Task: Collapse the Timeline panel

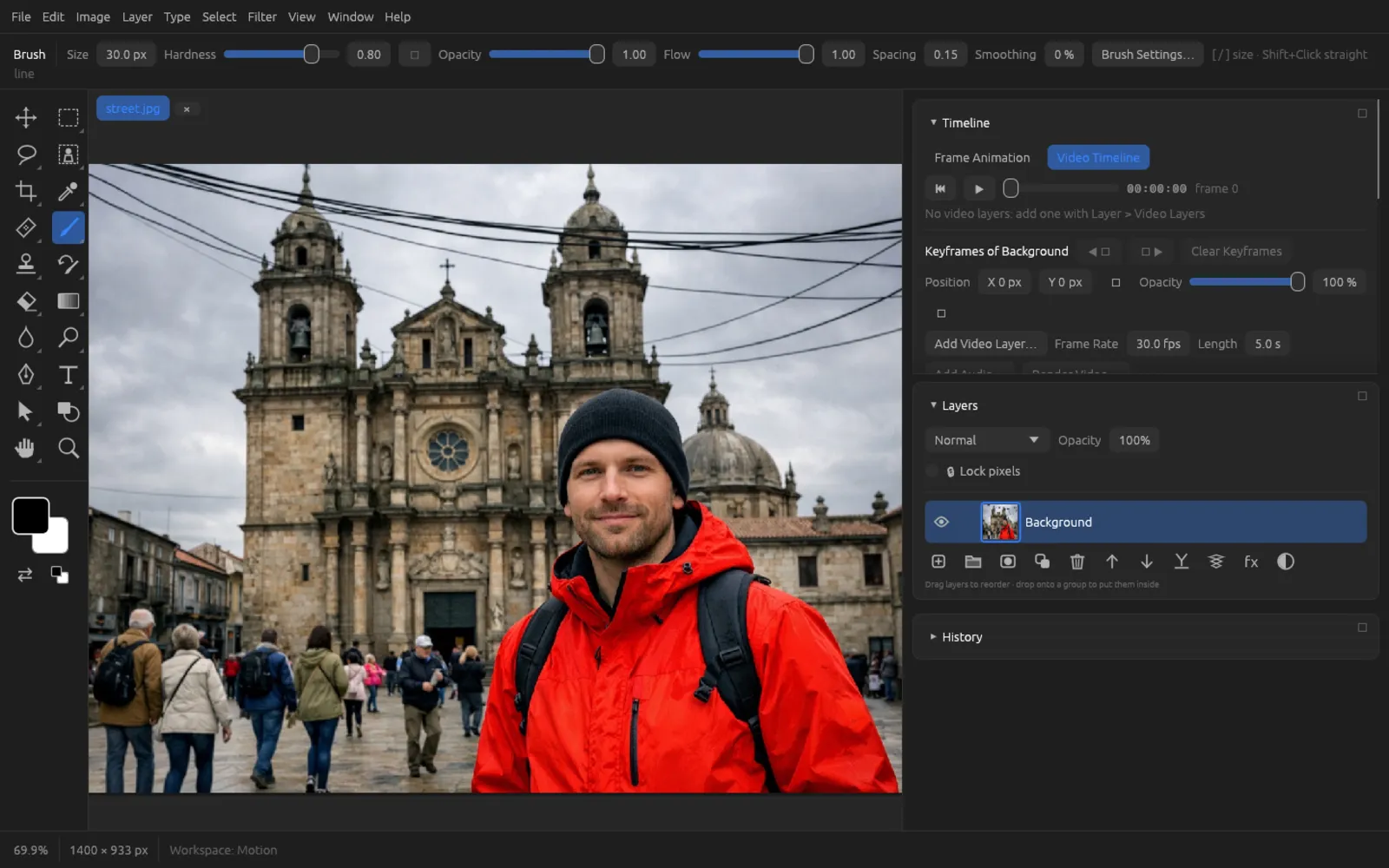Action: coord(933,122)
